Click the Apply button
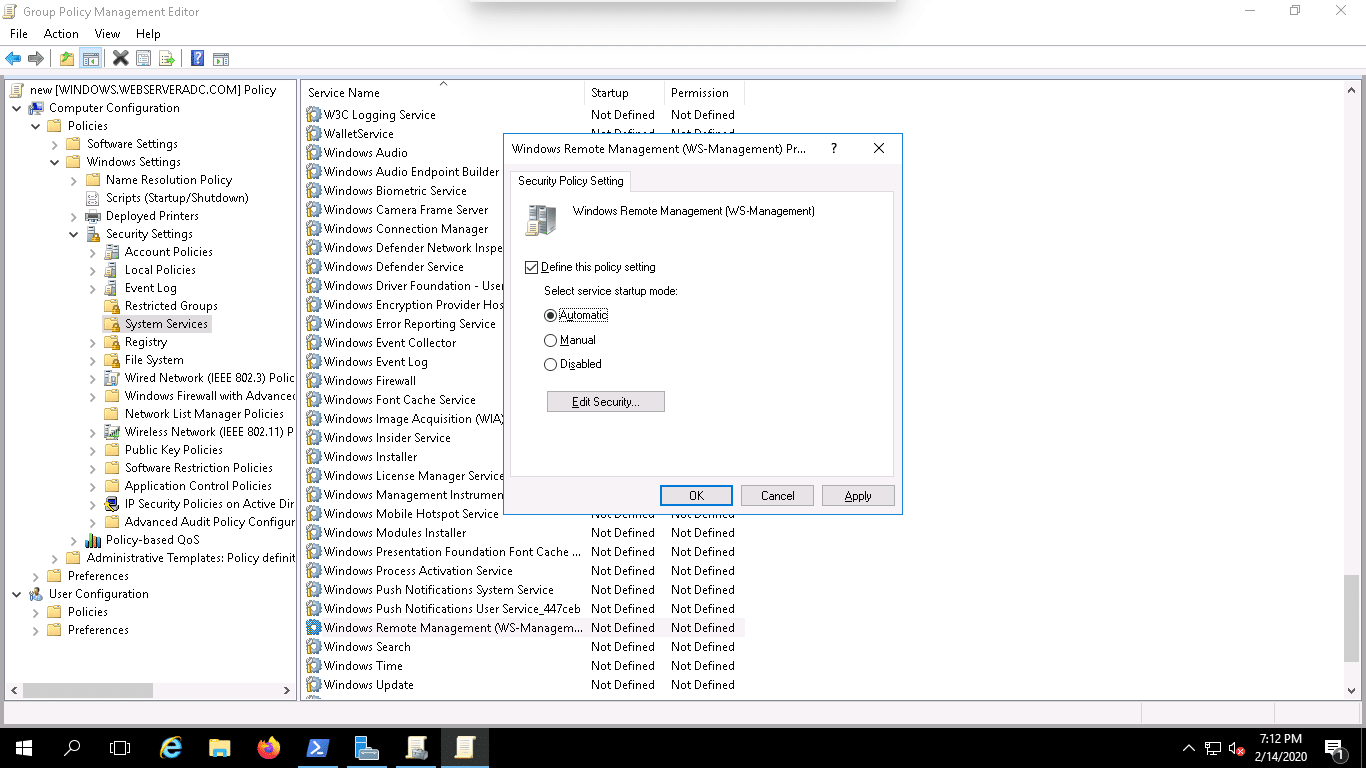The height and width of the screenshot is (768, 1366). click(858, 496)
